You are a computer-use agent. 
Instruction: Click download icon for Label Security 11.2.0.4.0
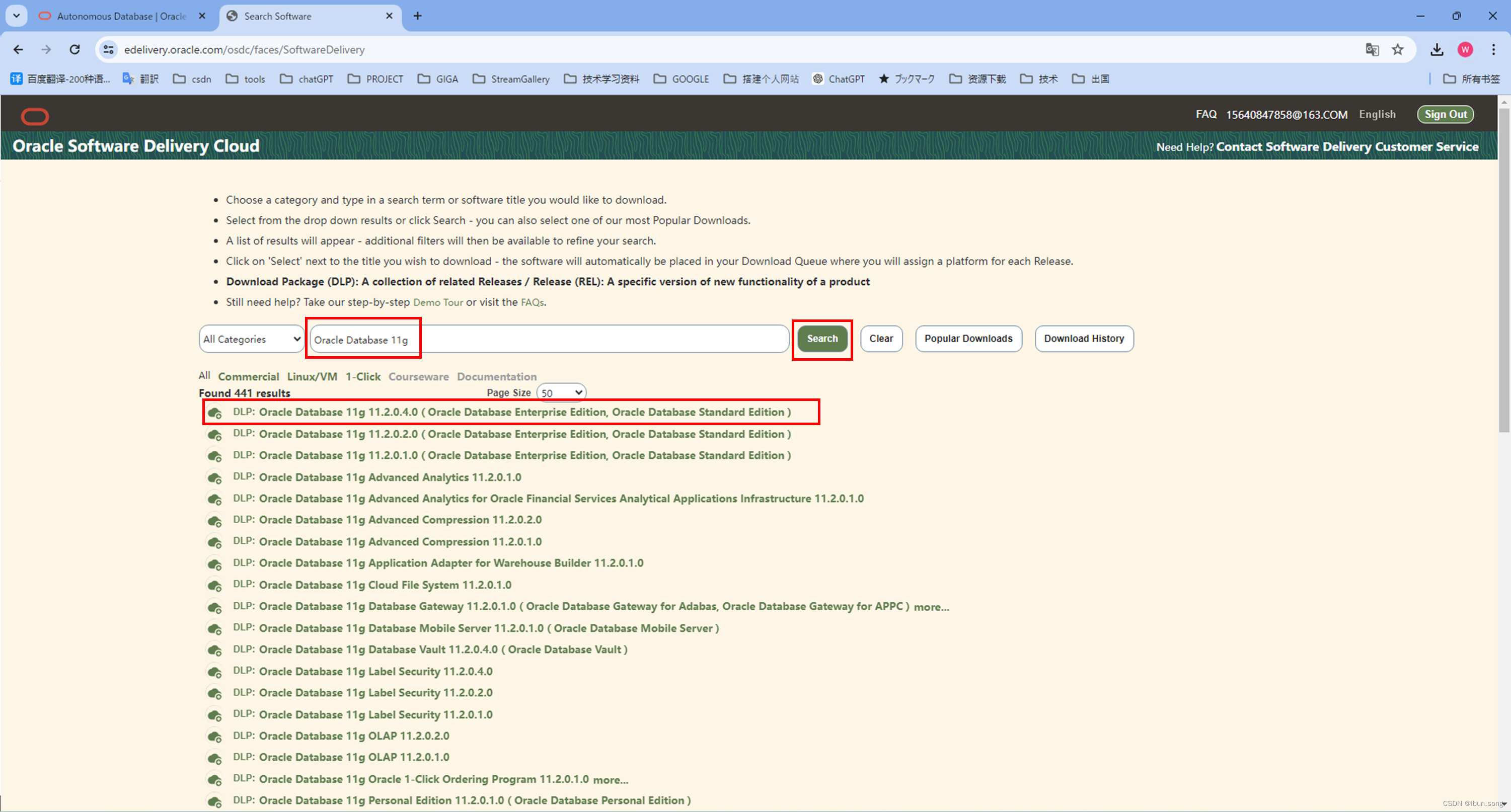[x=215, y=672]
